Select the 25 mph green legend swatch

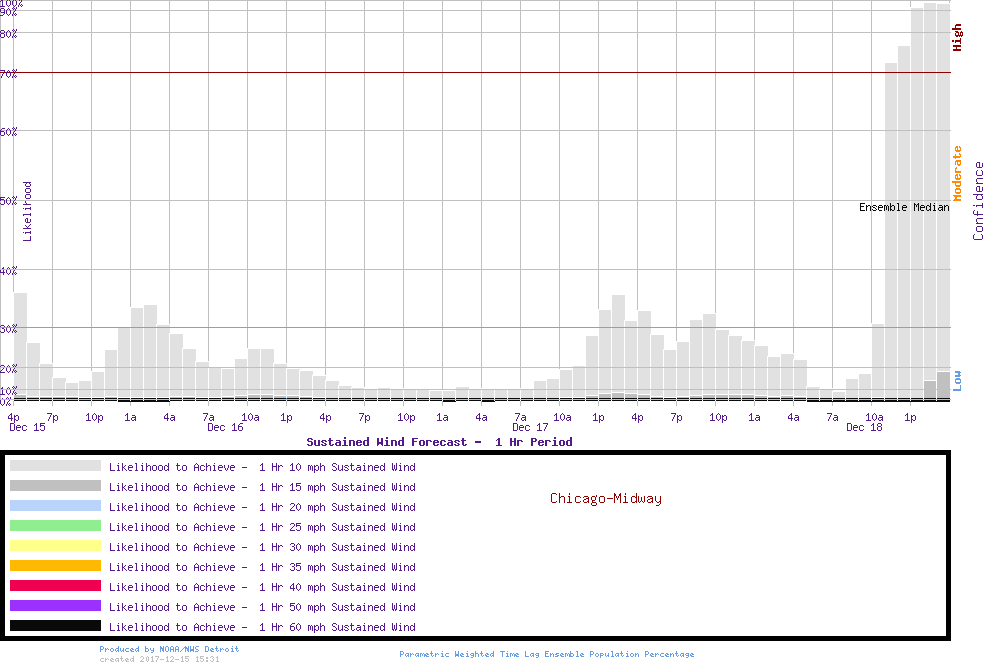pyautogui.click(x=55, y=526)
